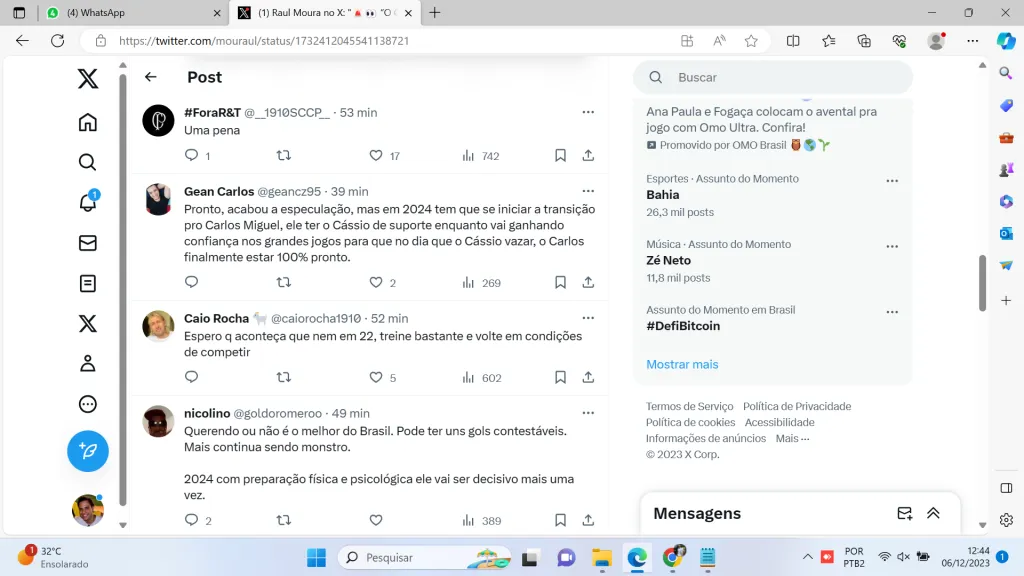Like Caio Rocha's reply
Image resolution: width=1024 pixels, height=576 pixels.
(x=376, y=378)
